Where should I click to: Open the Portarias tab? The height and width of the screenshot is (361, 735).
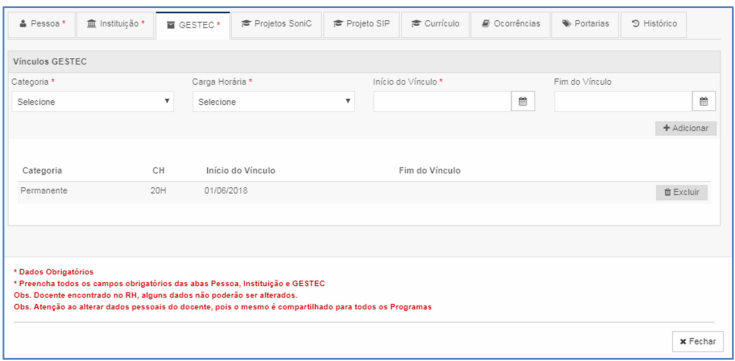(585, 24)
